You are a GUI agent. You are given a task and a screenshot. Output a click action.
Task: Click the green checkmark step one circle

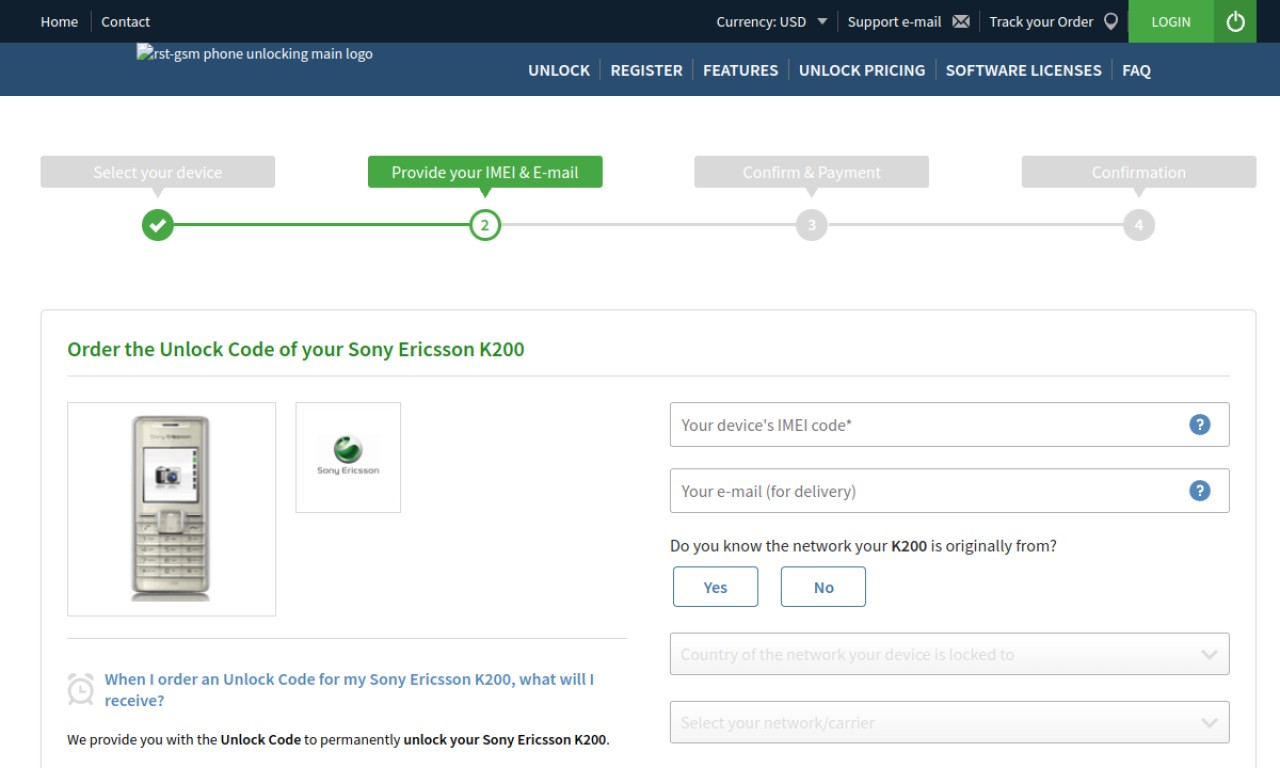[x=157, y=225]
